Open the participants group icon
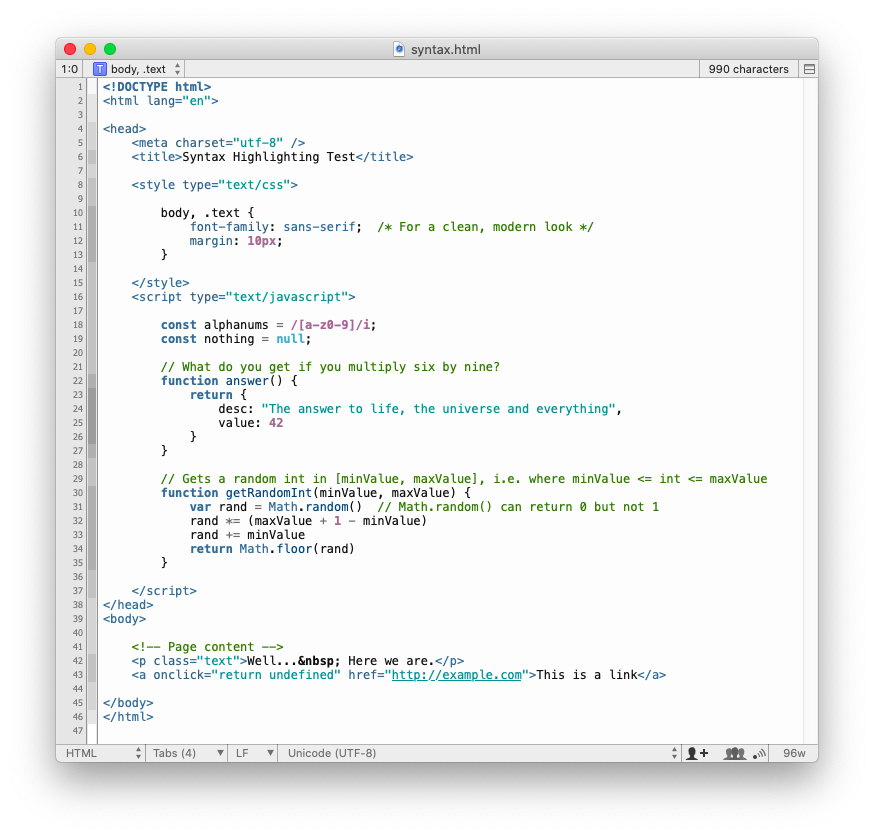874x836 pixels. click(734, 754)
